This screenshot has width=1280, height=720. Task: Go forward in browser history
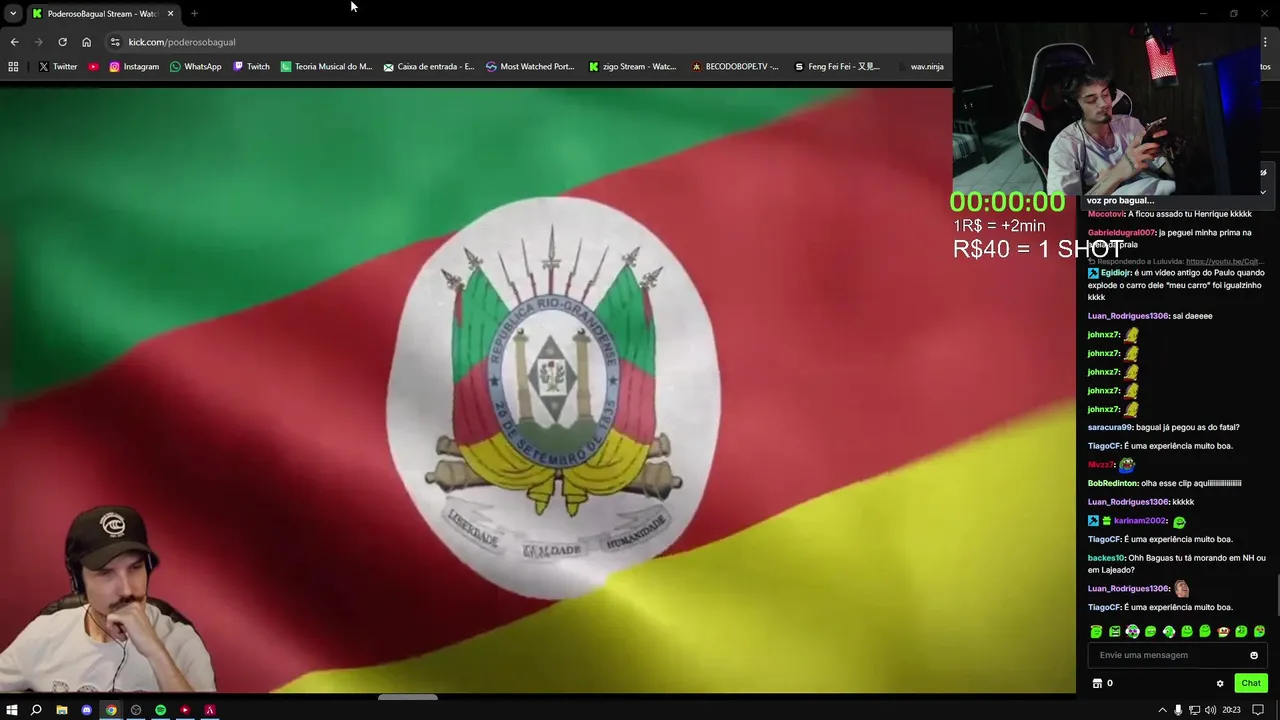click(38, 42)
